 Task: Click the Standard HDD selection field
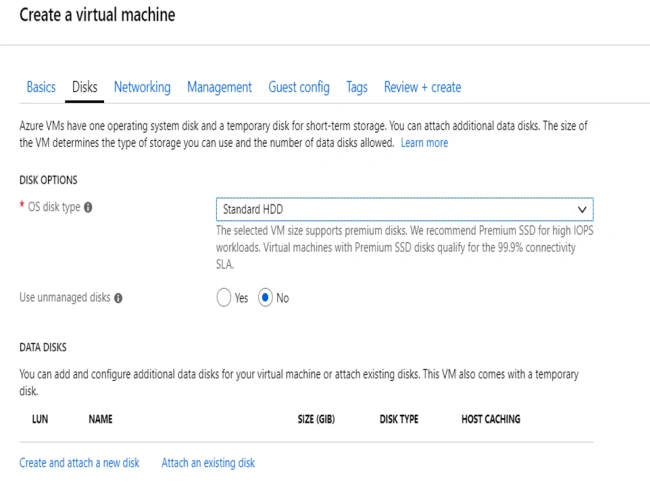[405, 209]
